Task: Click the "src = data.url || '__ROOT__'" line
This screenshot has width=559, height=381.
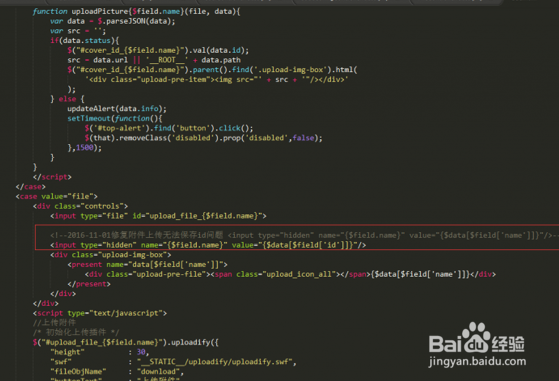Action: pyautogui.click(x=154, y=60)
